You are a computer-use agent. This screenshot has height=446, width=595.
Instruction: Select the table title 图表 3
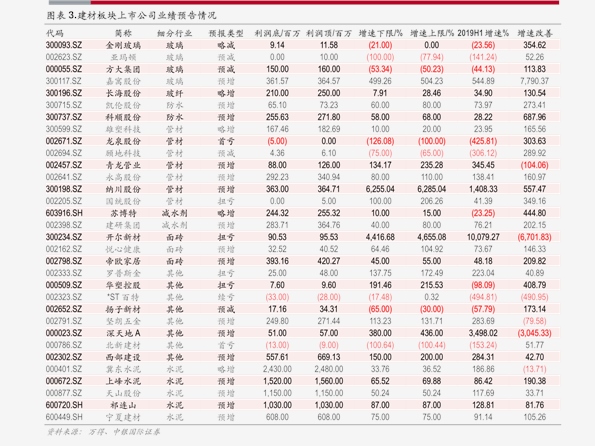(131, 16)
